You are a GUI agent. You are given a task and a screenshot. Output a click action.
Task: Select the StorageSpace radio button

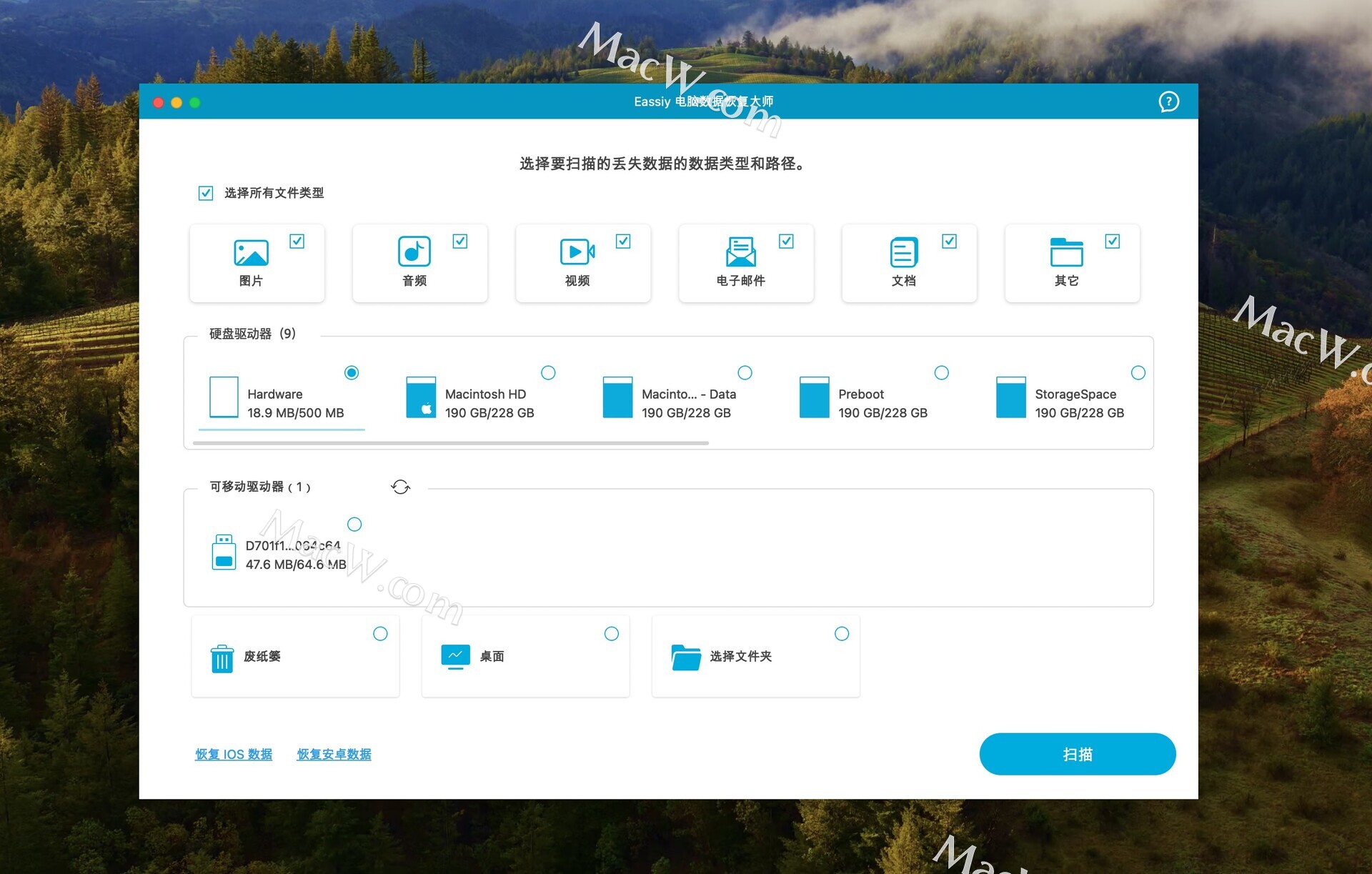1138,372
